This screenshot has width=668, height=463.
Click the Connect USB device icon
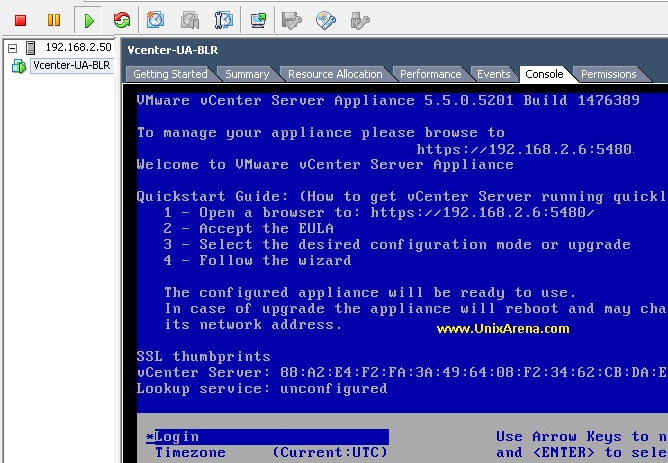[x=360, y=20]
